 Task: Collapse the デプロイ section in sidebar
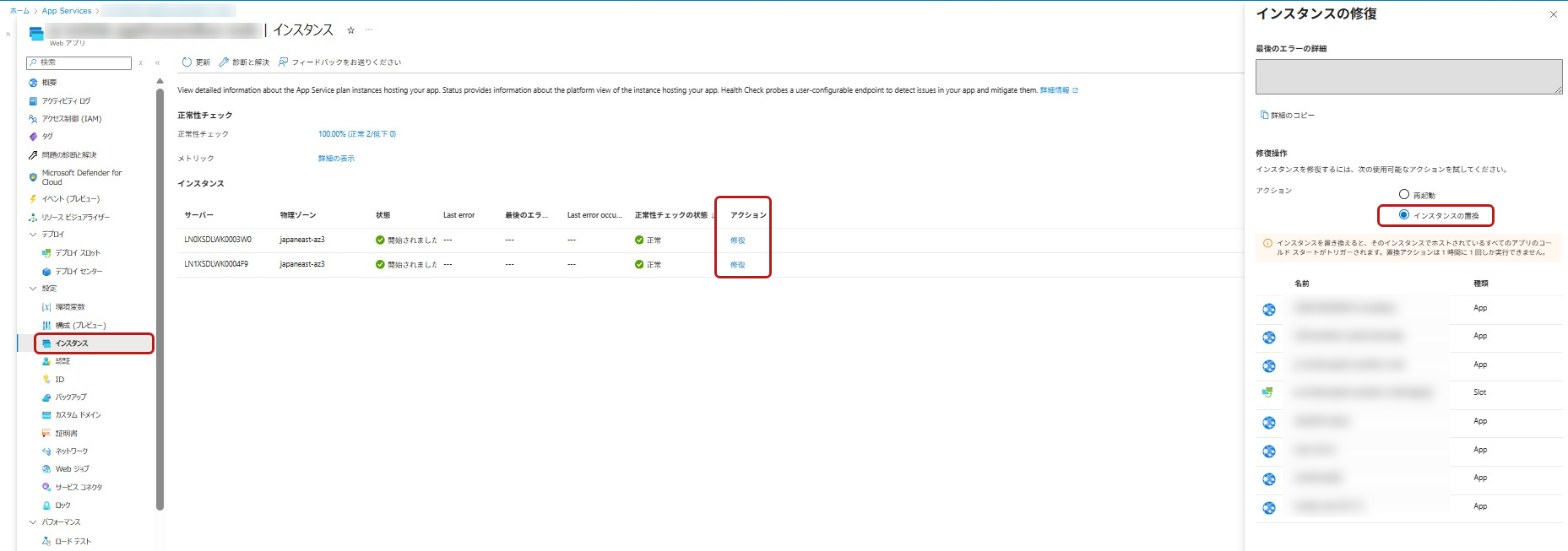tap(34, 235)
